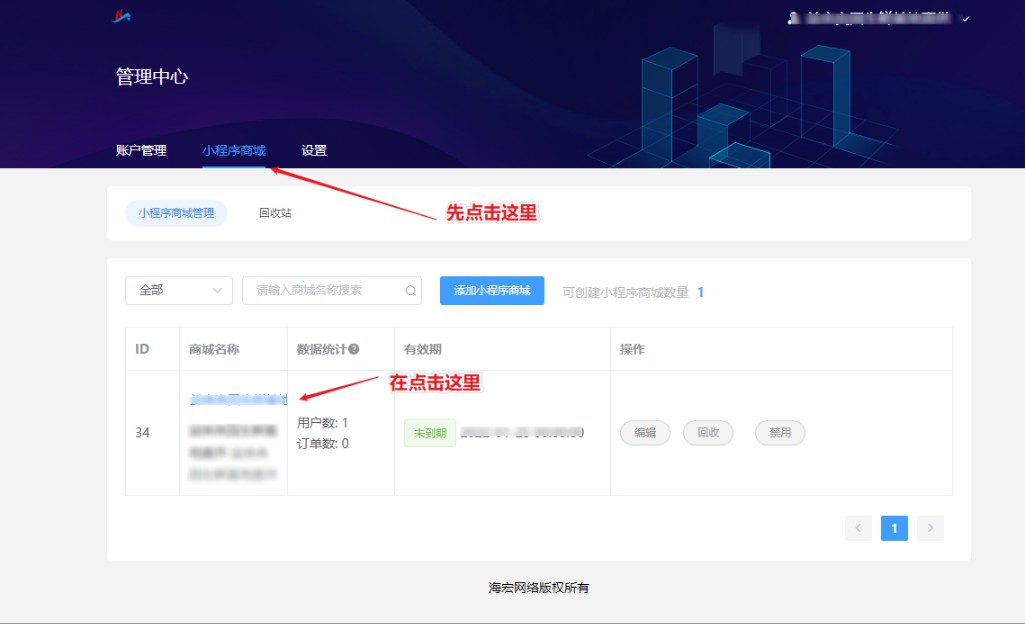Click 禁用 button for store 34

(x=780, y=433)
